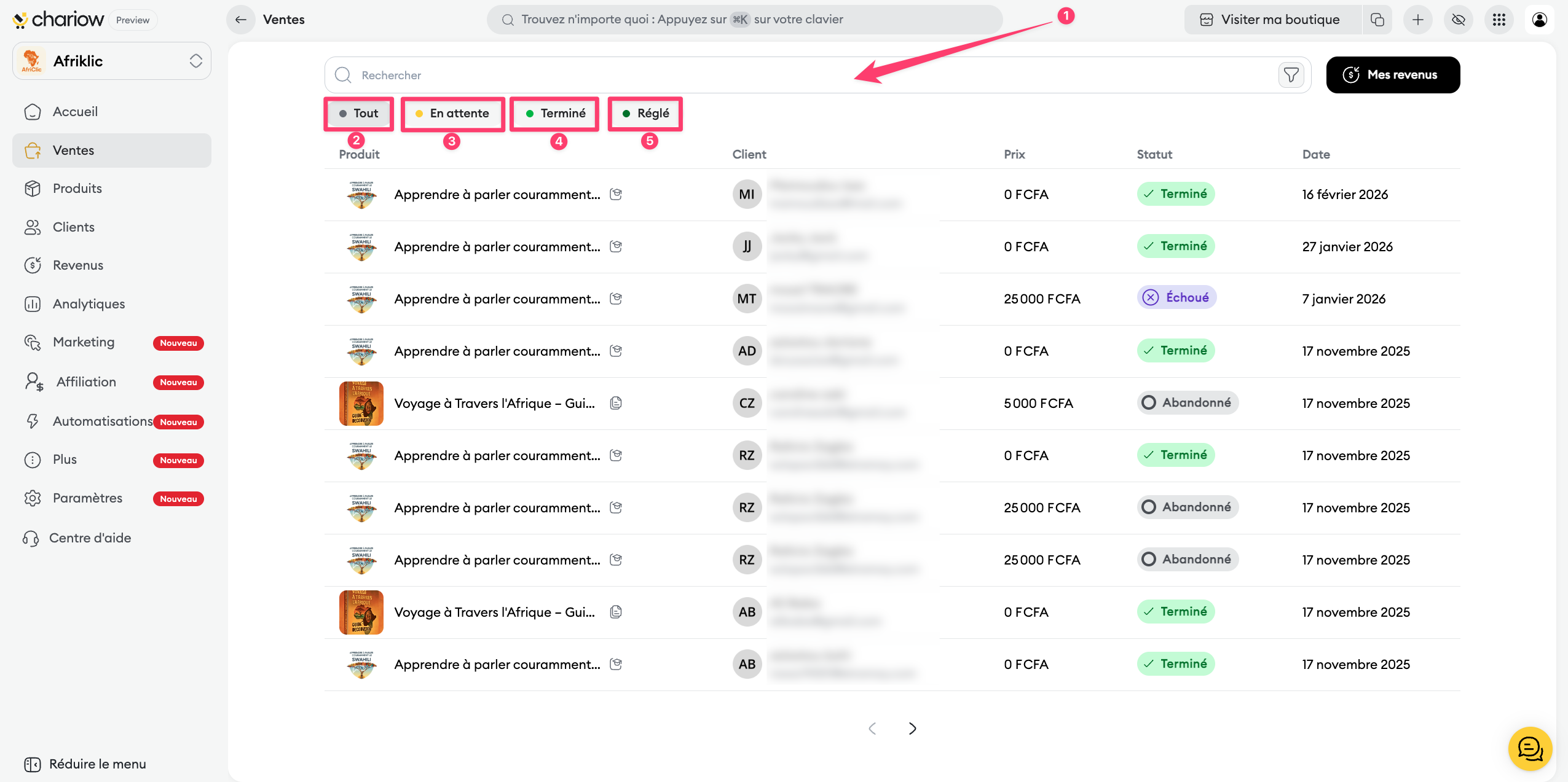Viewport: 1568px width, 782px height.
Task: Click the copy store link icon
Action: (x=1377, y=20)
